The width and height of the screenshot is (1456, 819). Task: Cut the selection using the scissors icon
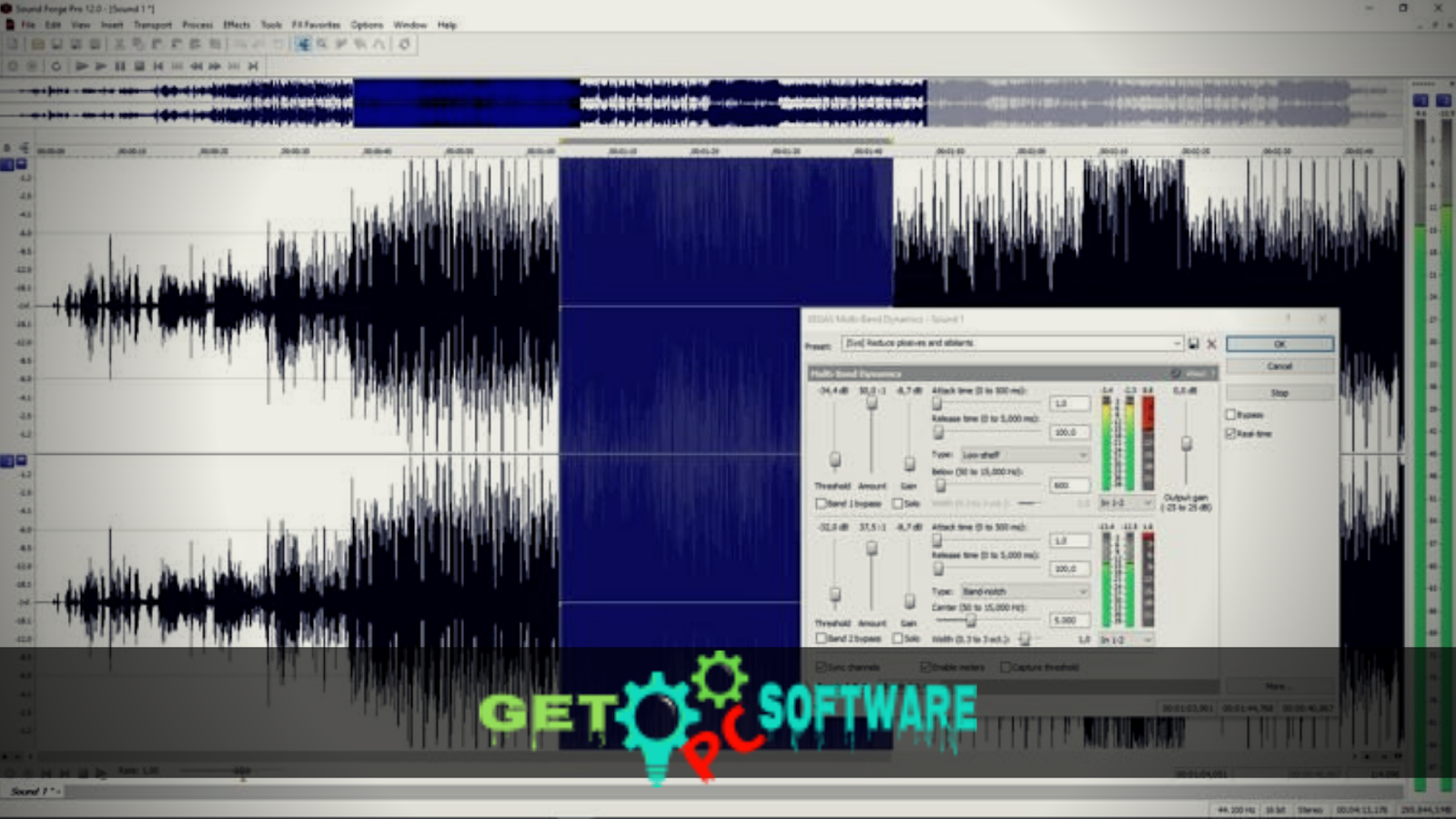coord(118,44)
